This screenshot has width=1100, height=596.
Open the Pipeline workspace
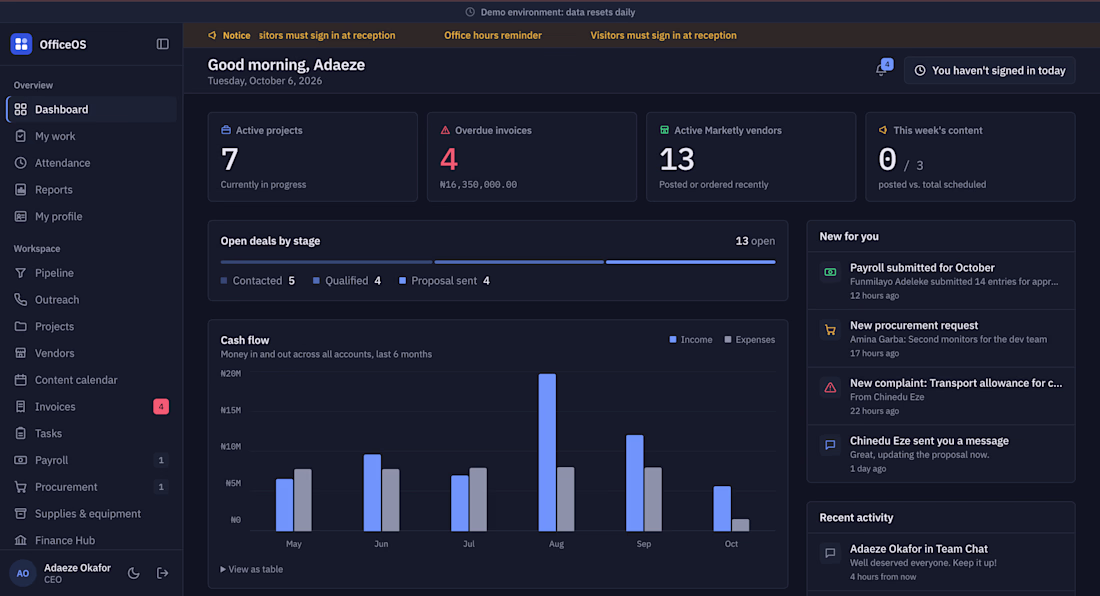(x=92, y=273)
